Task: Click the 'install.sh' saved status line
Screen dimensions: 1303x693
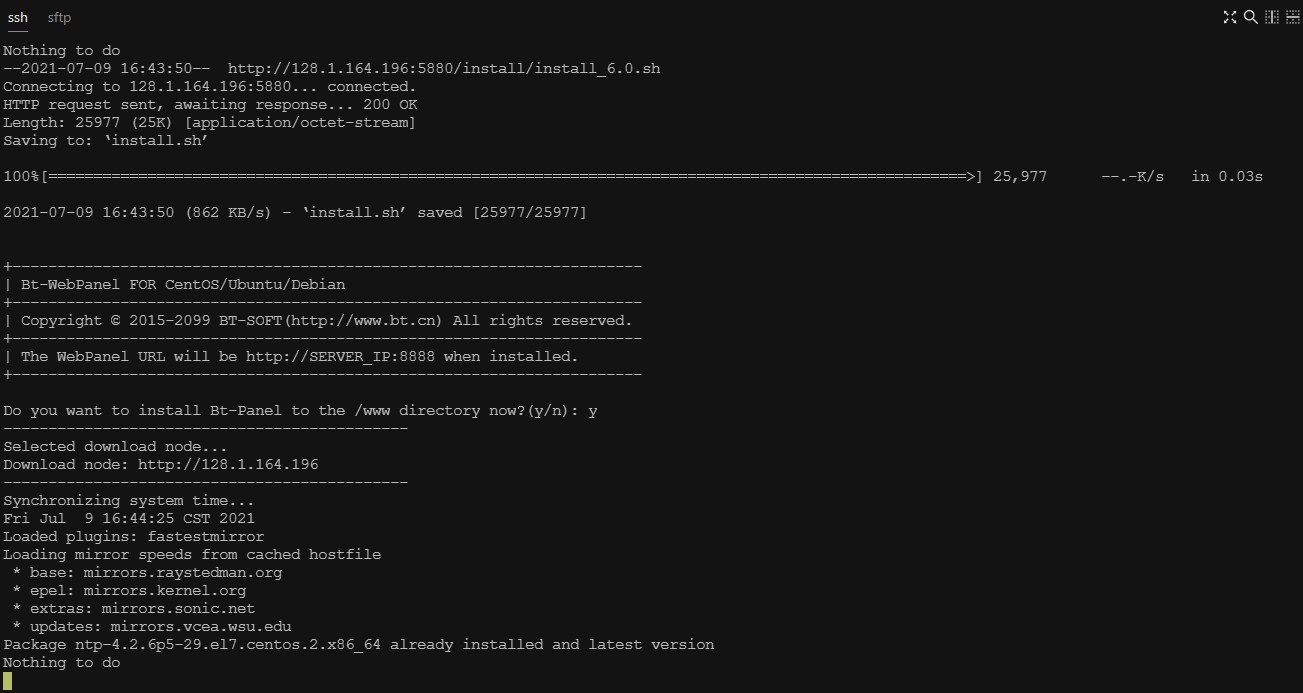Action: [x=295, y=213]
